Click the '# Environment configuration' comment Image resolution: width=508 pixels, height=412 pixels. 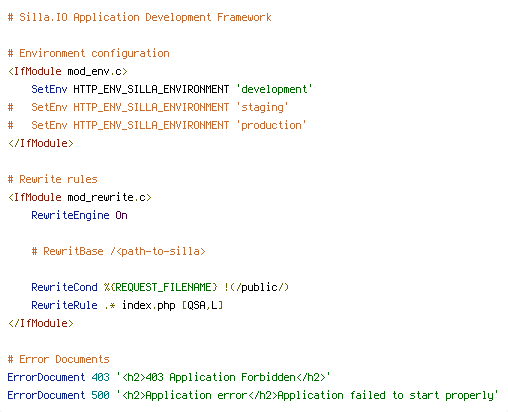click(89, 53)
